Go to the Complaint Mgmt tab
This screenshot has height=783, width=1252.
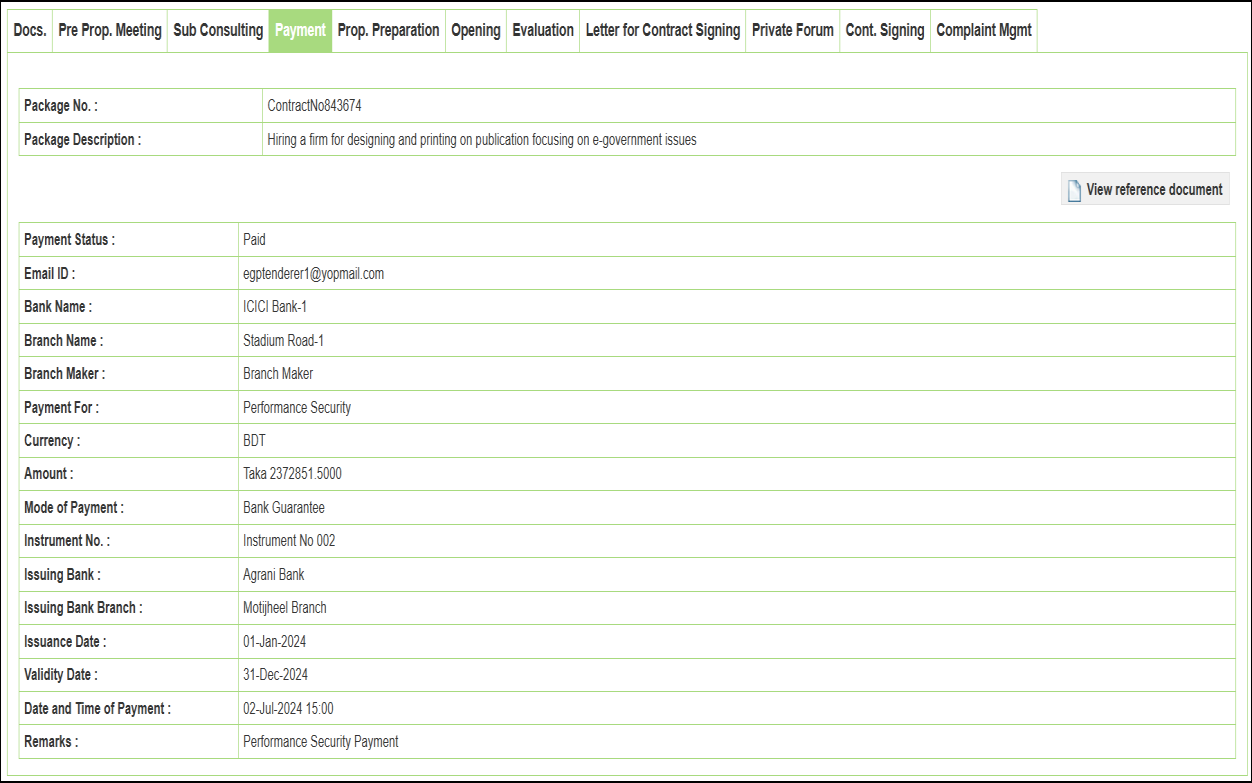click(x=984, y=31)
